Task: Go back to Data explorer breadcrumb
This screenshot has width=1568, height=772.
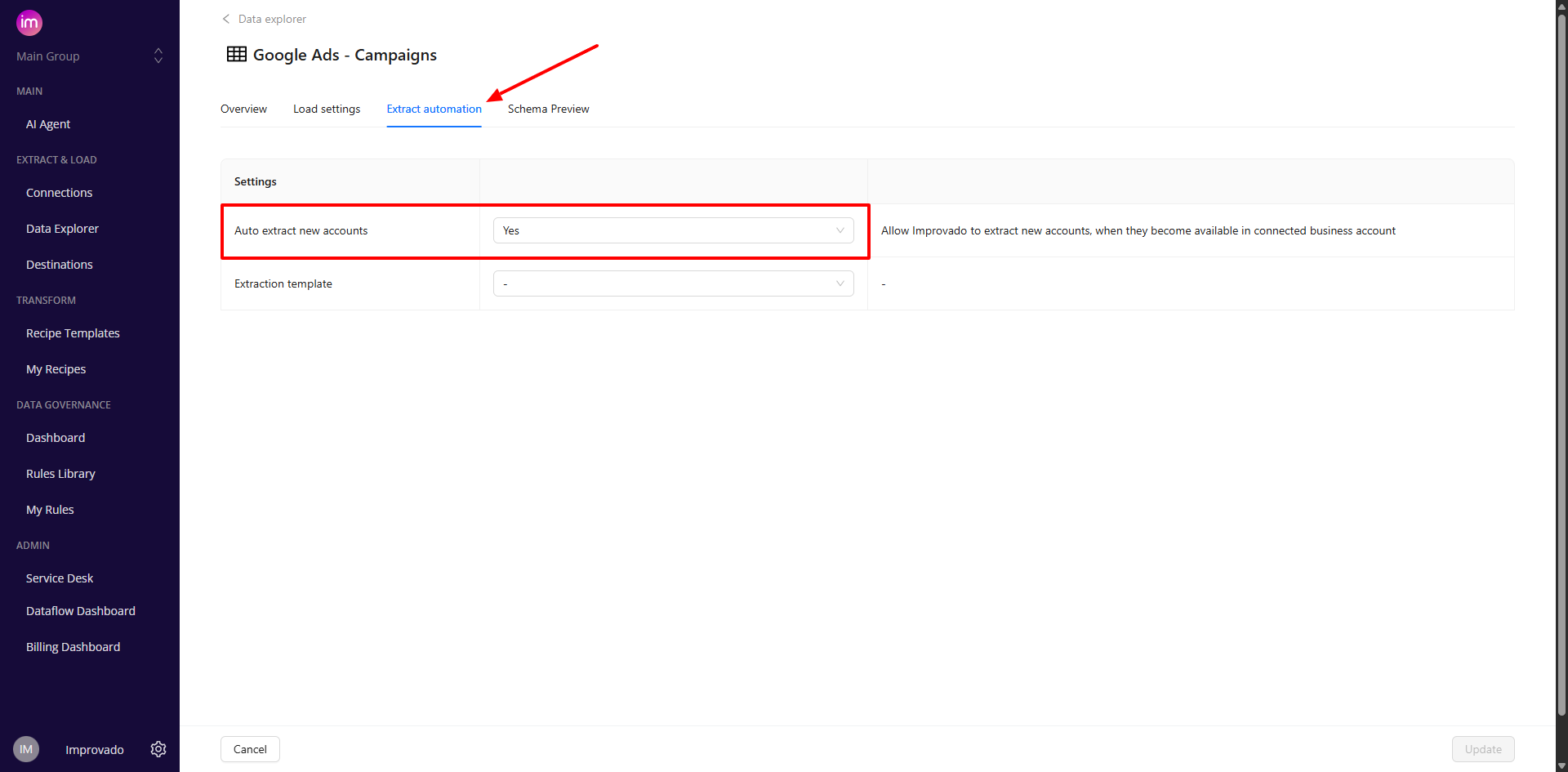Action: tap(272, 19)
